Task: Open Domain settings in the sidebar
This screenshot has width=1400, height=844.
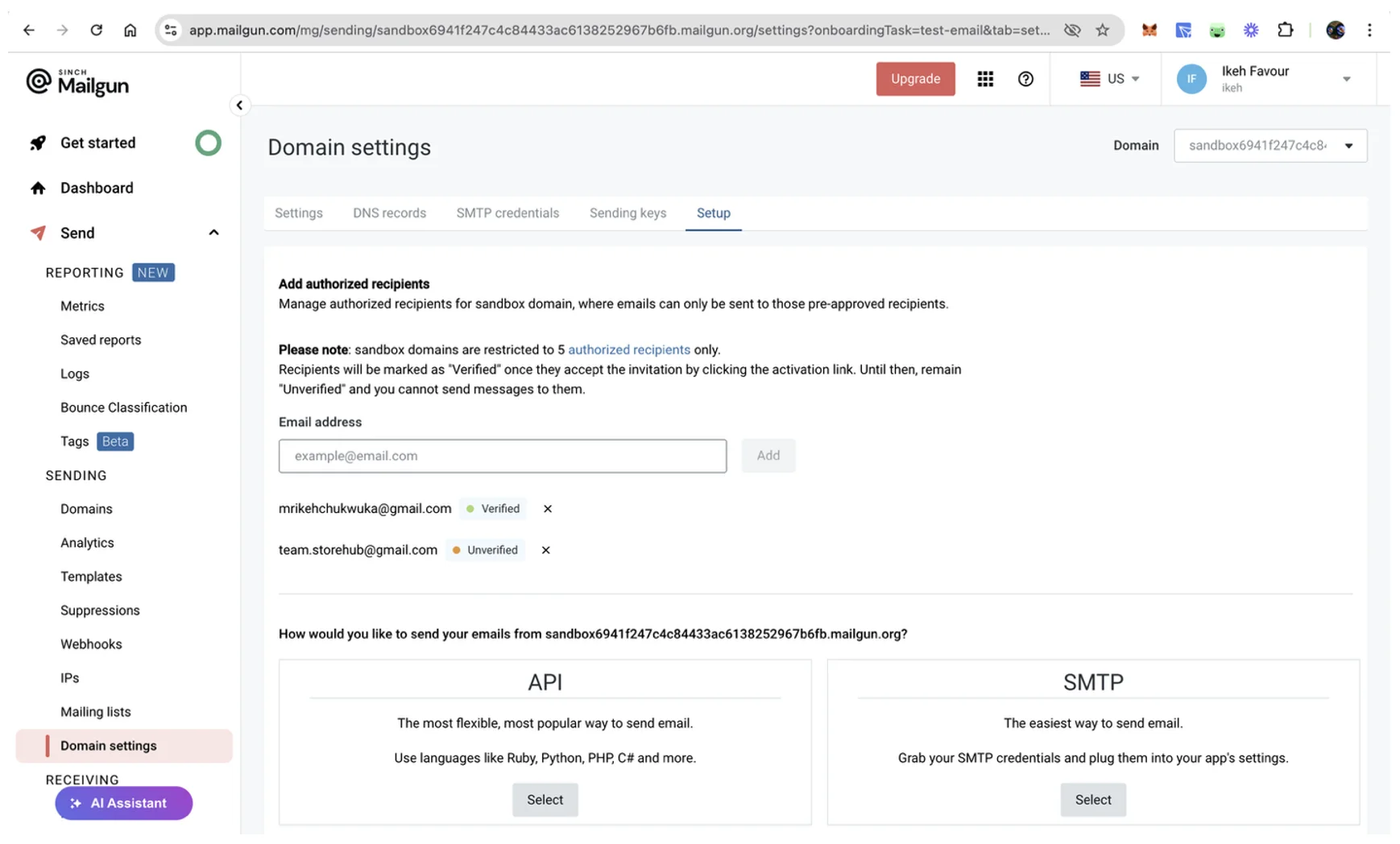Action: [124, 746]
